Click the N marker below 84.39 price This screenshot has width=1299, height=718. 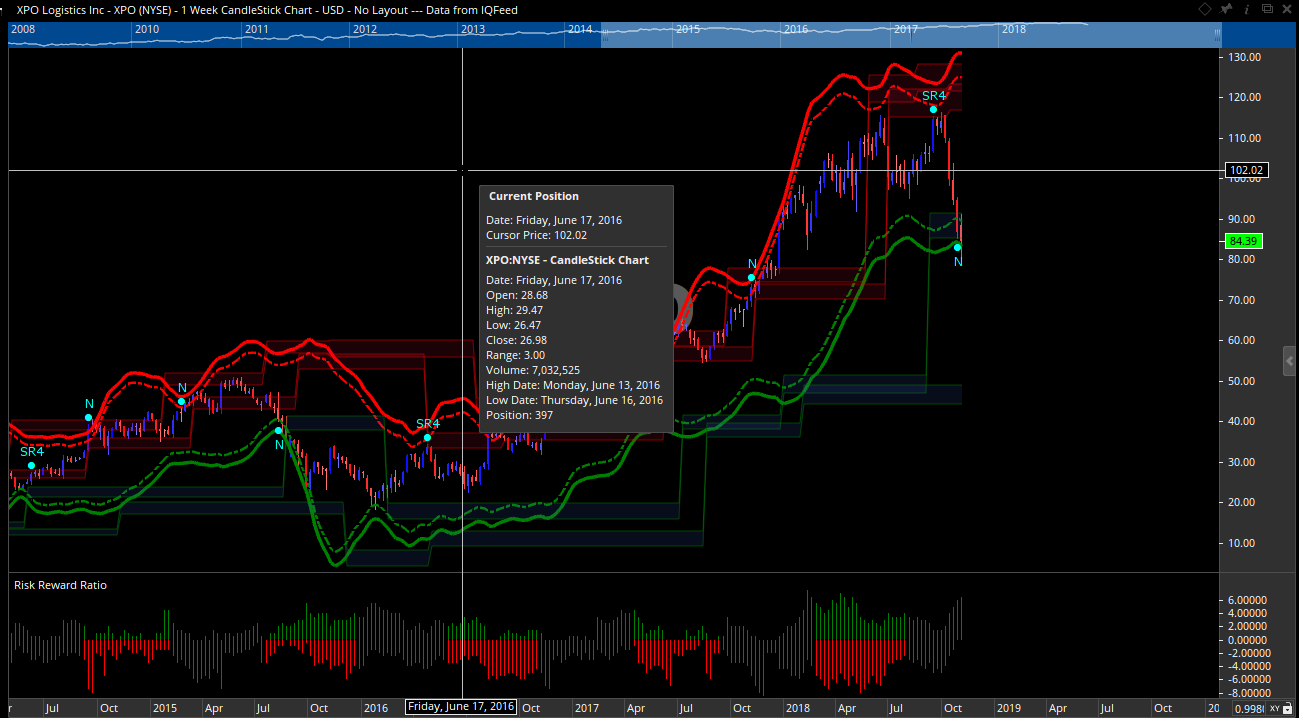click(958, 262)
